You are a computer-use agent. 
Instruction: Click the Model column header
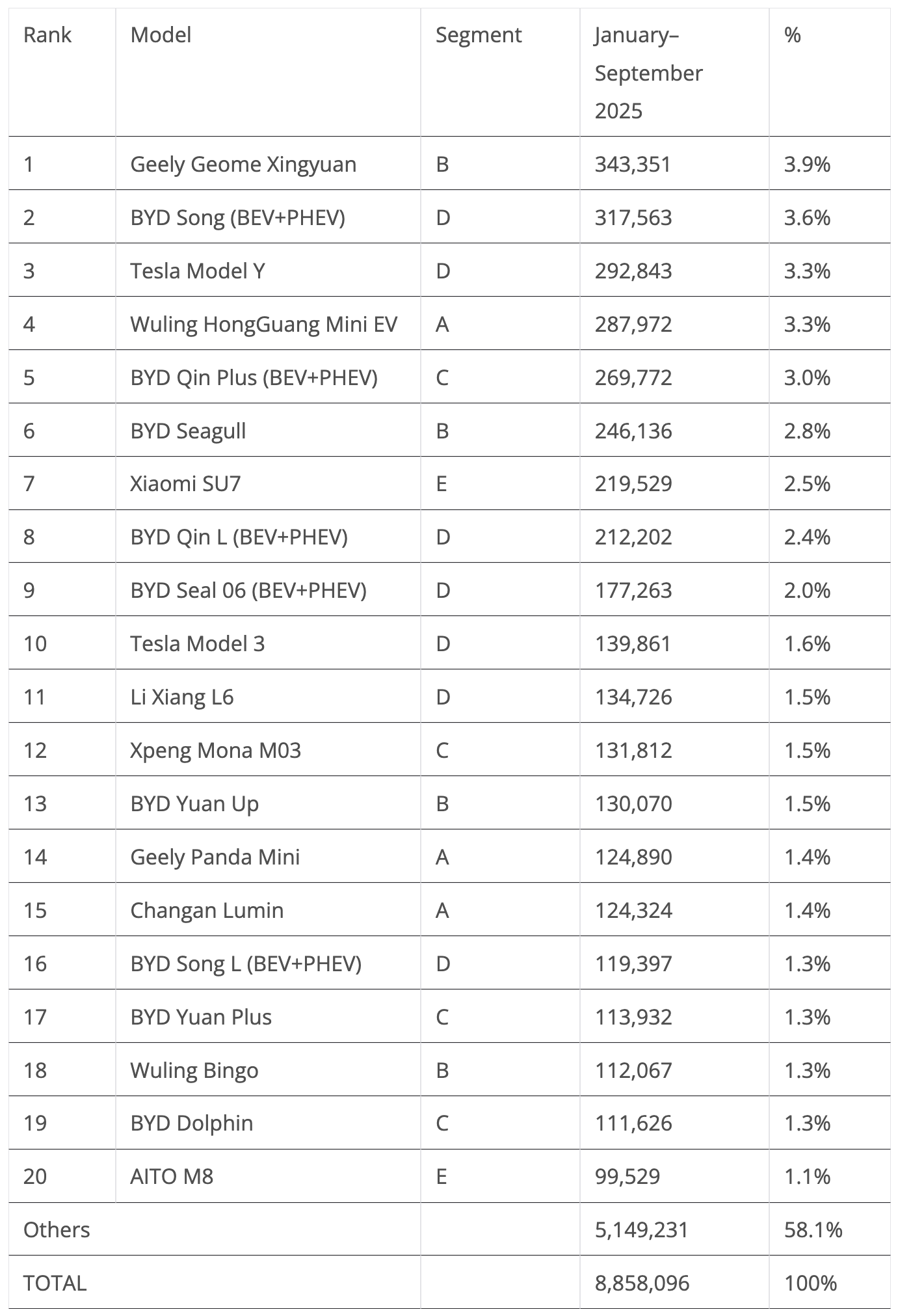161,35
